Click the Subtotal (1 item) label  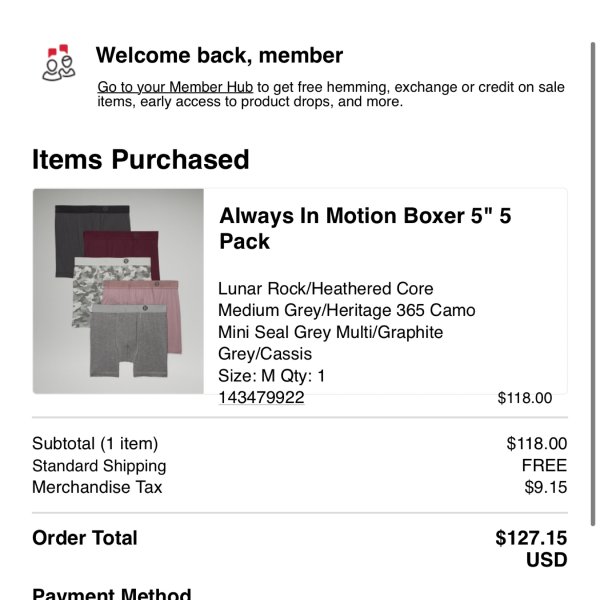tap(95, 443)
